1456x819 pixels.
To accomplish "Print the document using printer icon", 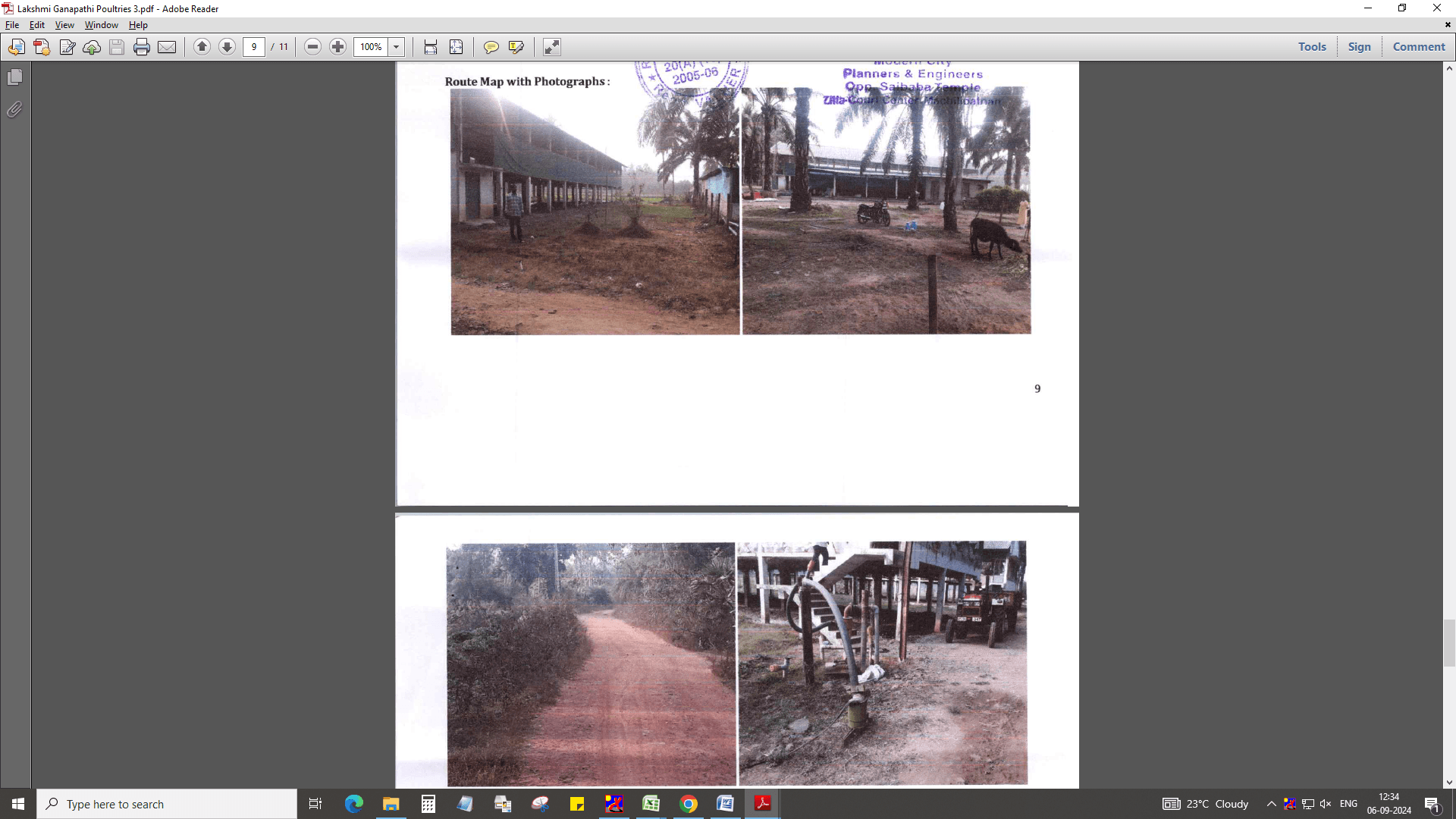I will click(142, 47).
